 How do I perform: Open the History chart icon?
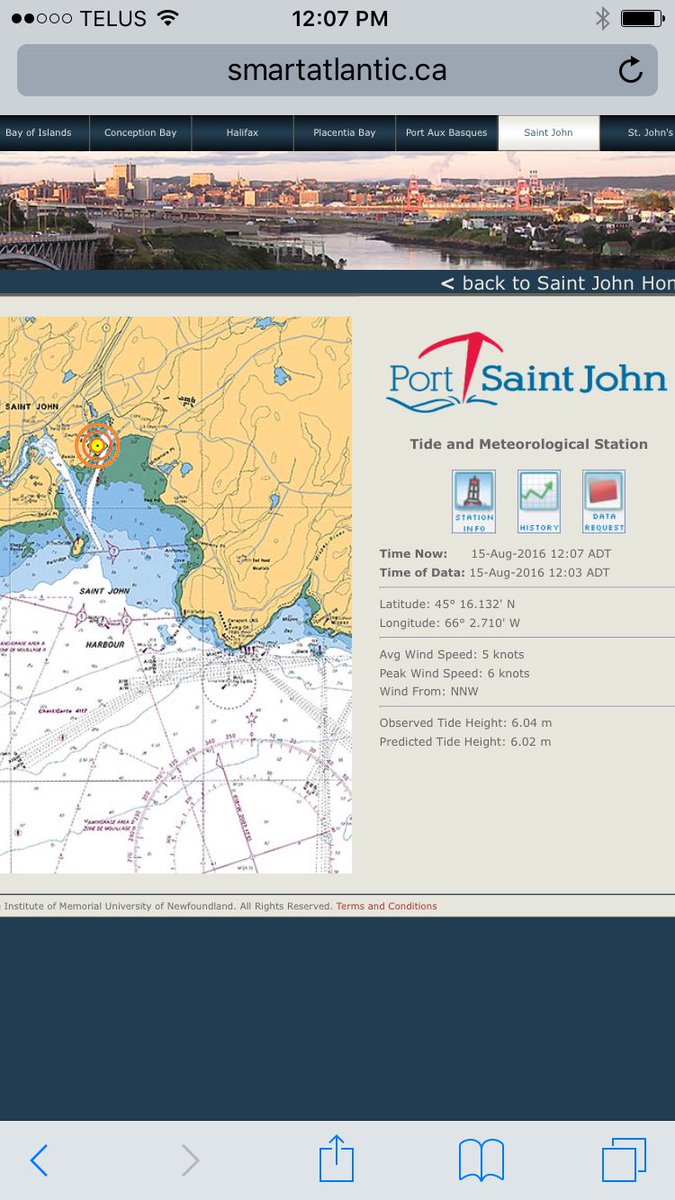coord(539,502)
